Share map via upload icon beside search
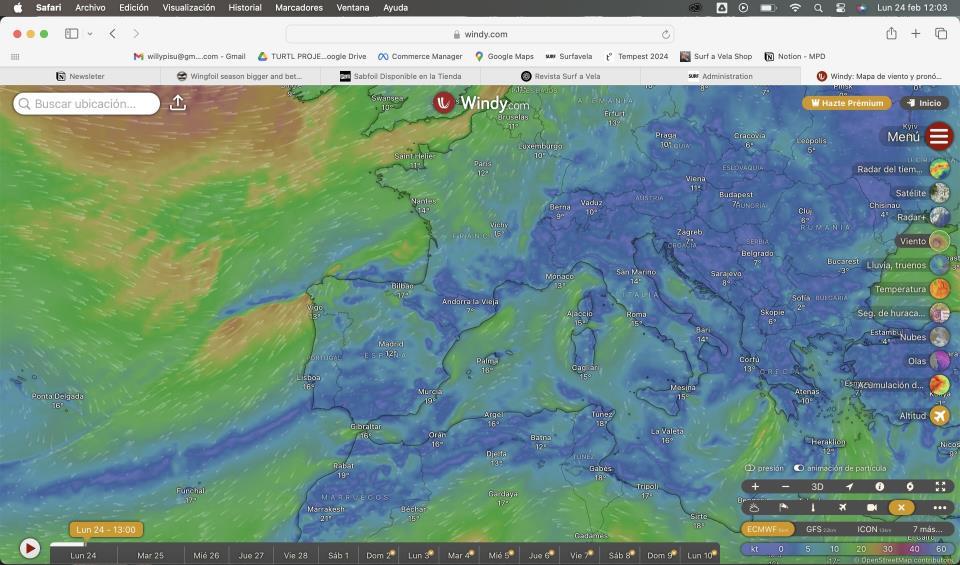This screenshot has width=960, height=565. (x=178, y=103)
